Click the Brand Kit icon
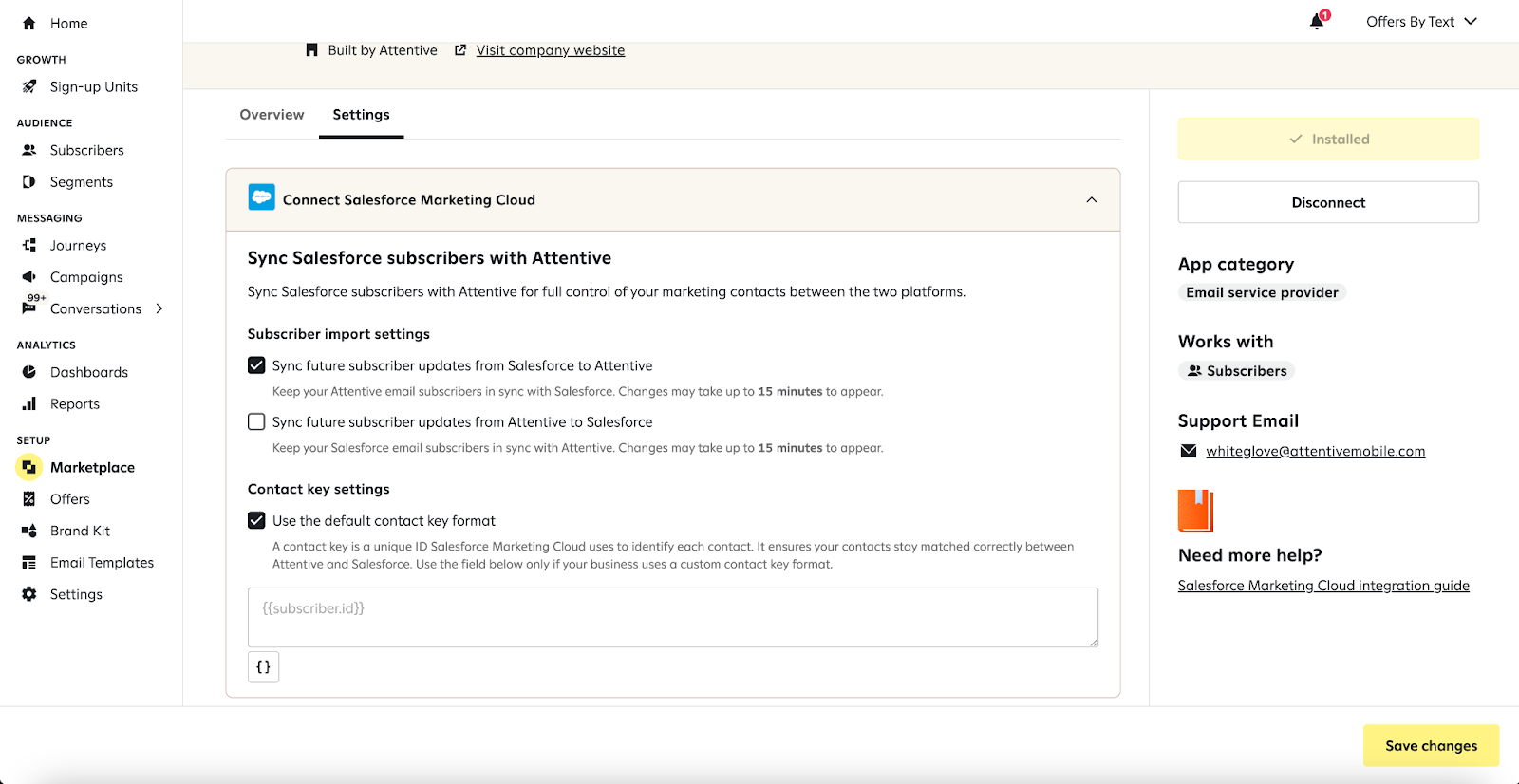This screenshot has height=784, width=1519. click(x=29, y=531)
